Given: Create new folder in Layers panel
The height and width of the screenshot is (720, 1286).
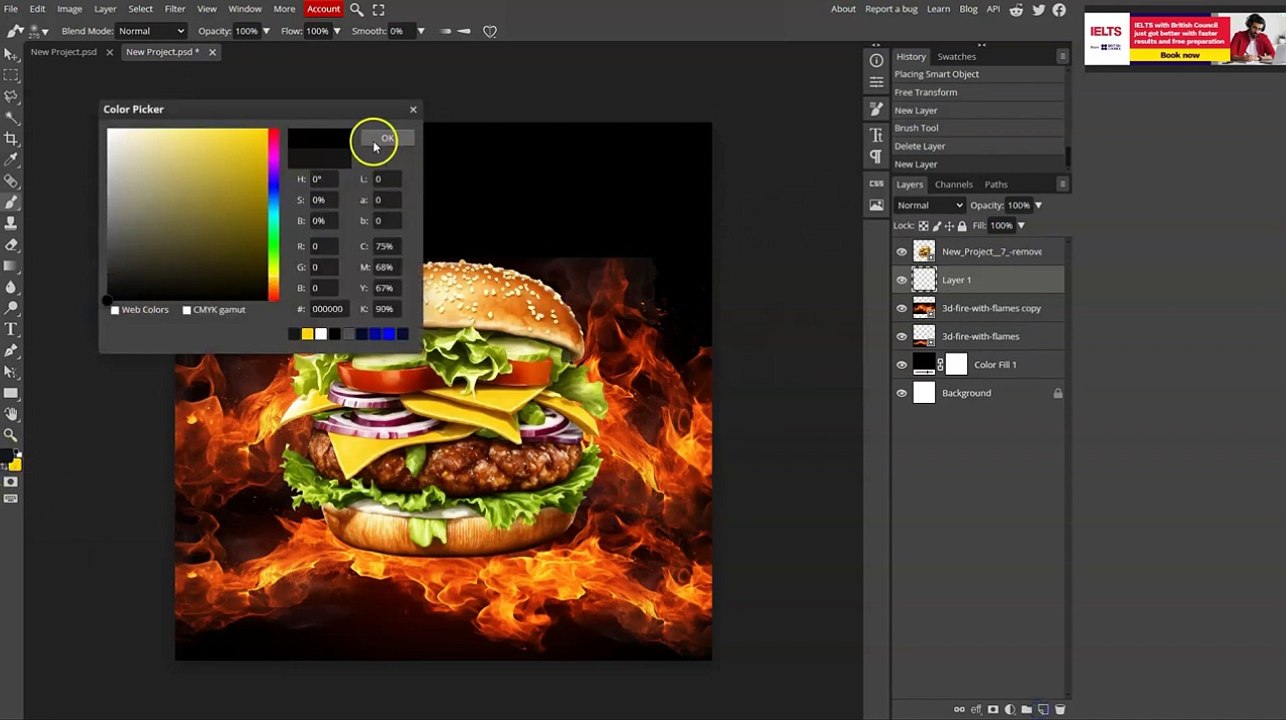Looking at the screenshot, I should pyautogui.click(x=1026, y=709).
